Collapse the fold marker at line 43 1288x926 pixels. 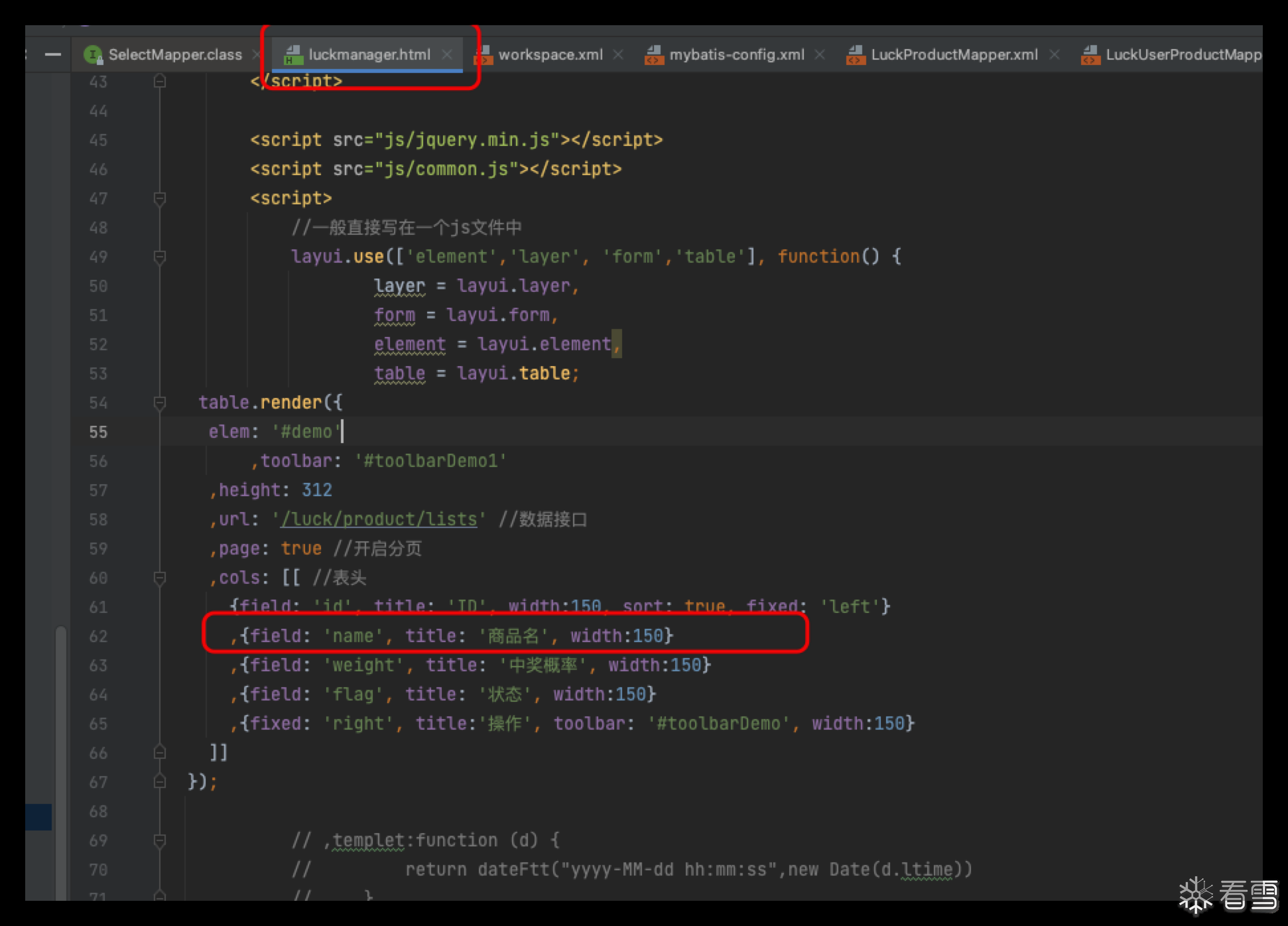tap(159, 81)
